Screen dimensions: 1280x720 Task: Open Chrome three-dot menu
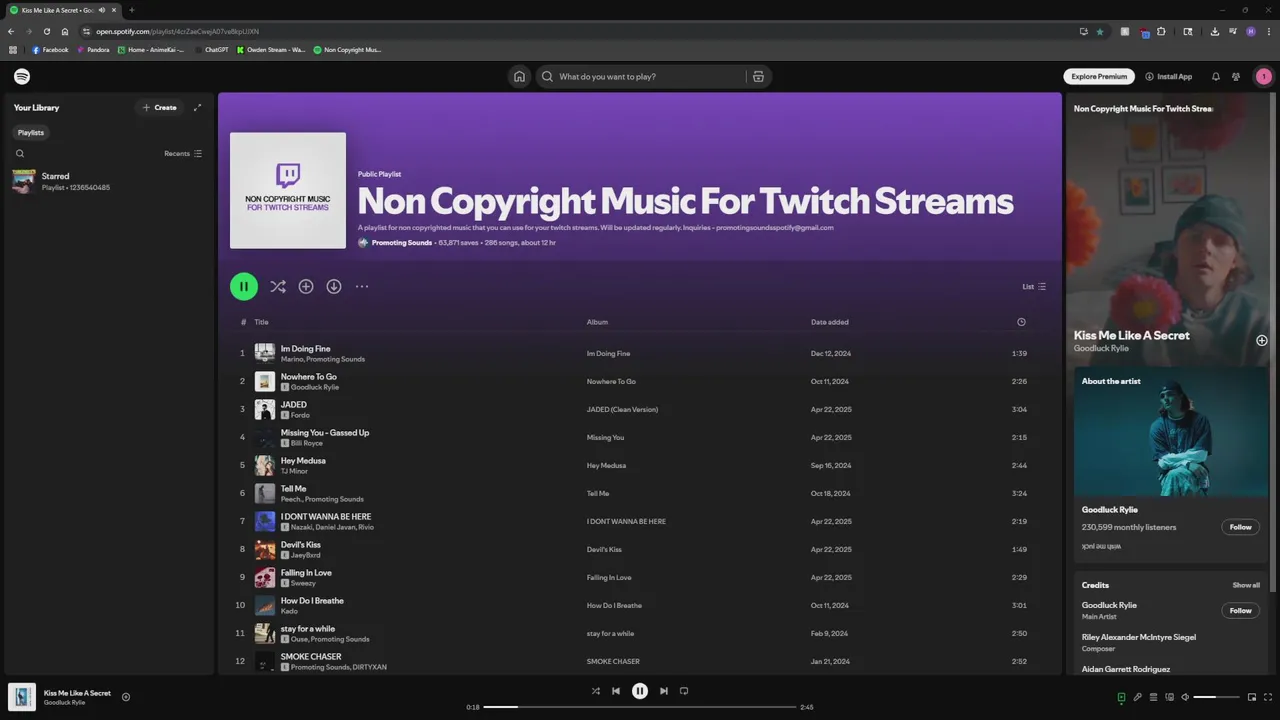pyautogui.click(x=1267, y=31)
